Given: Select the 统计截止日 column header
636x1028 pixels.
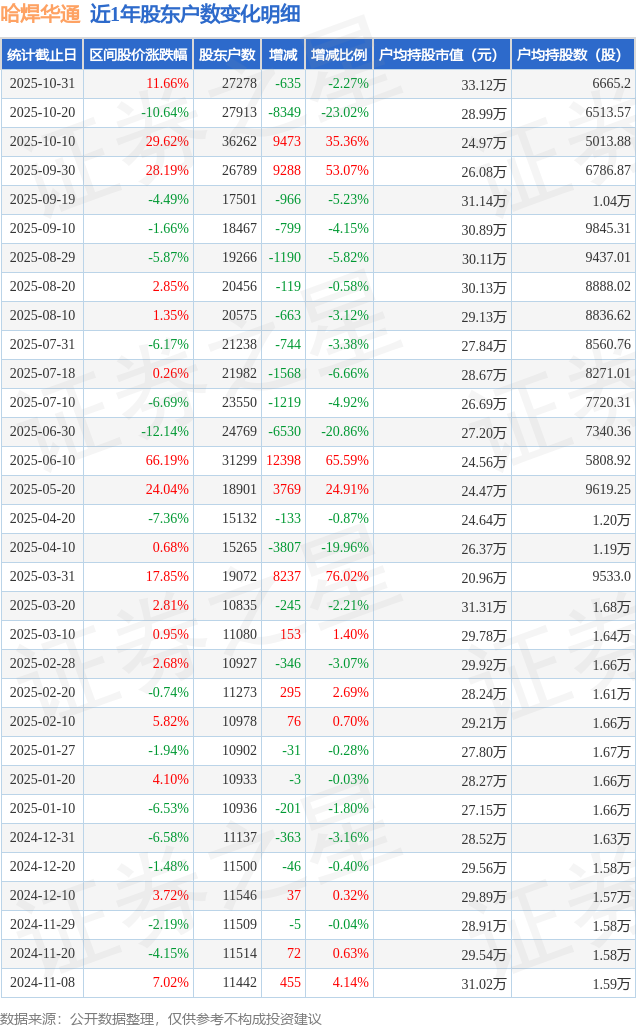Looking at the screenshot, I should [x=42, y=54].
